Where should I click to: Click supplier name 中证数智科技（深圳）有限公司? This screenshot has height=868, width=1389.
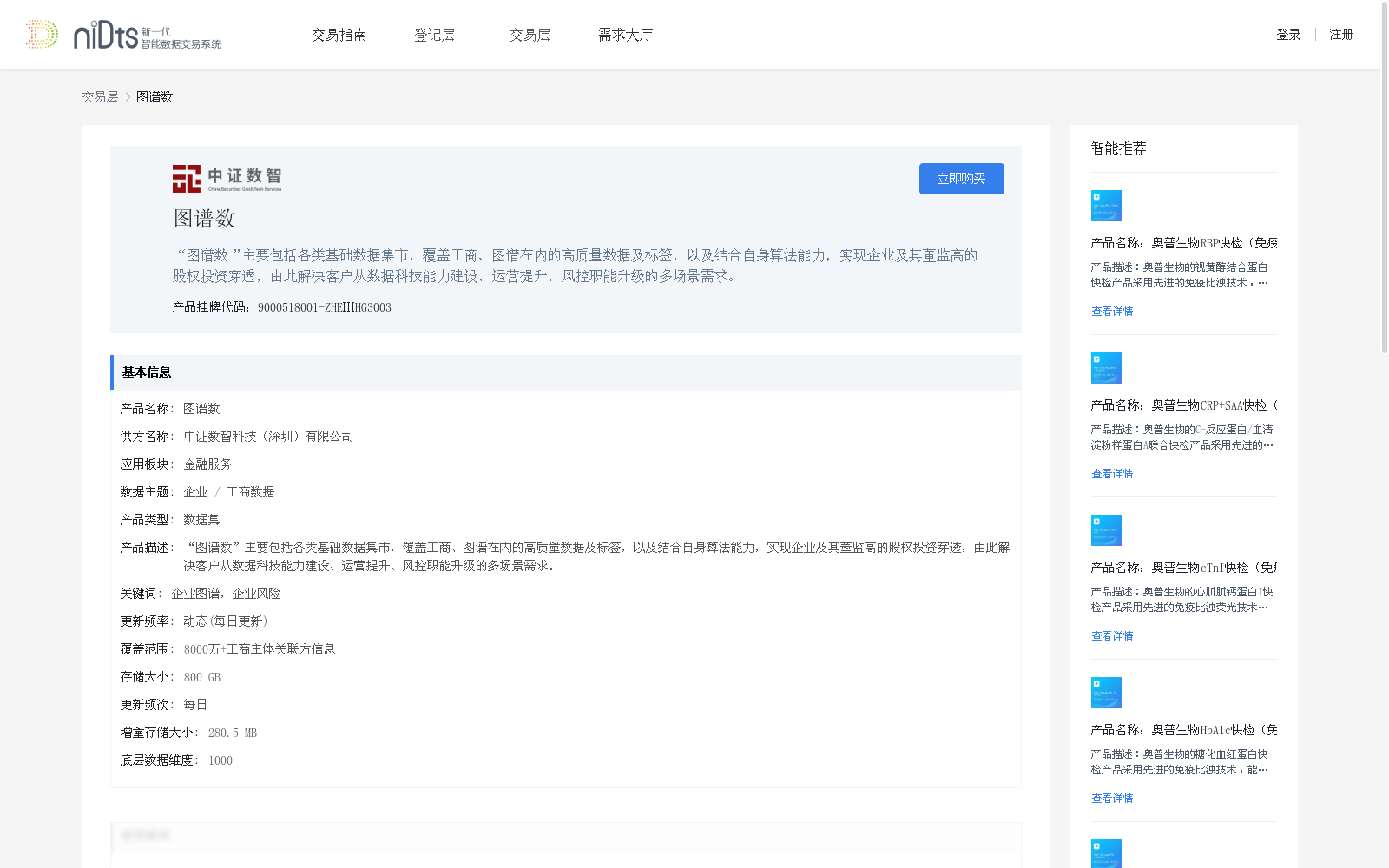[268, 437]
